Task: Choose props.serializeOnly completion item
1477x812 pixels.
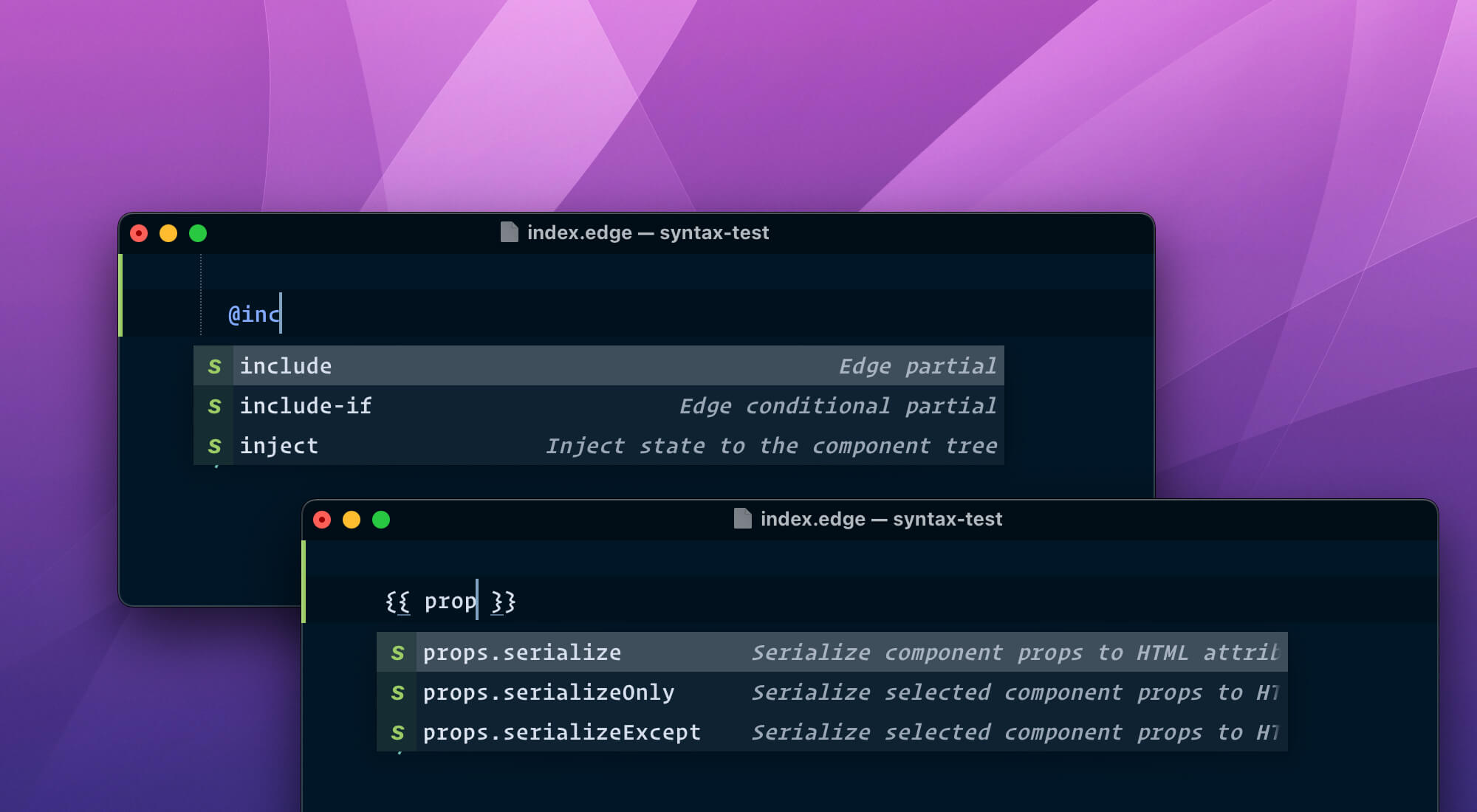Action: click(x=548, y=692)
